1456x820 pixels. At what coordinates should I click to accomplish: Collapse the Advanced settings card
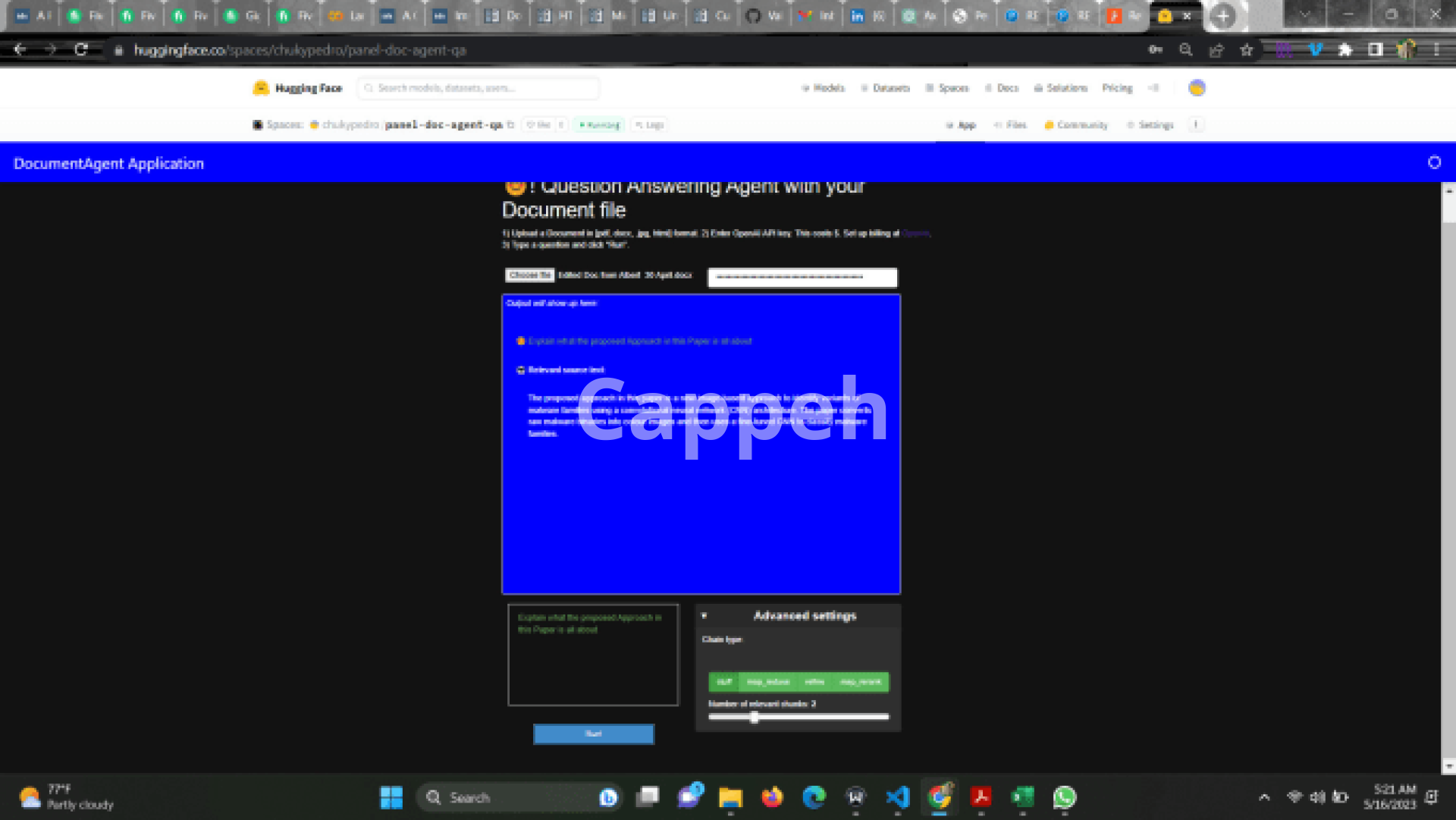click(704, 616)
